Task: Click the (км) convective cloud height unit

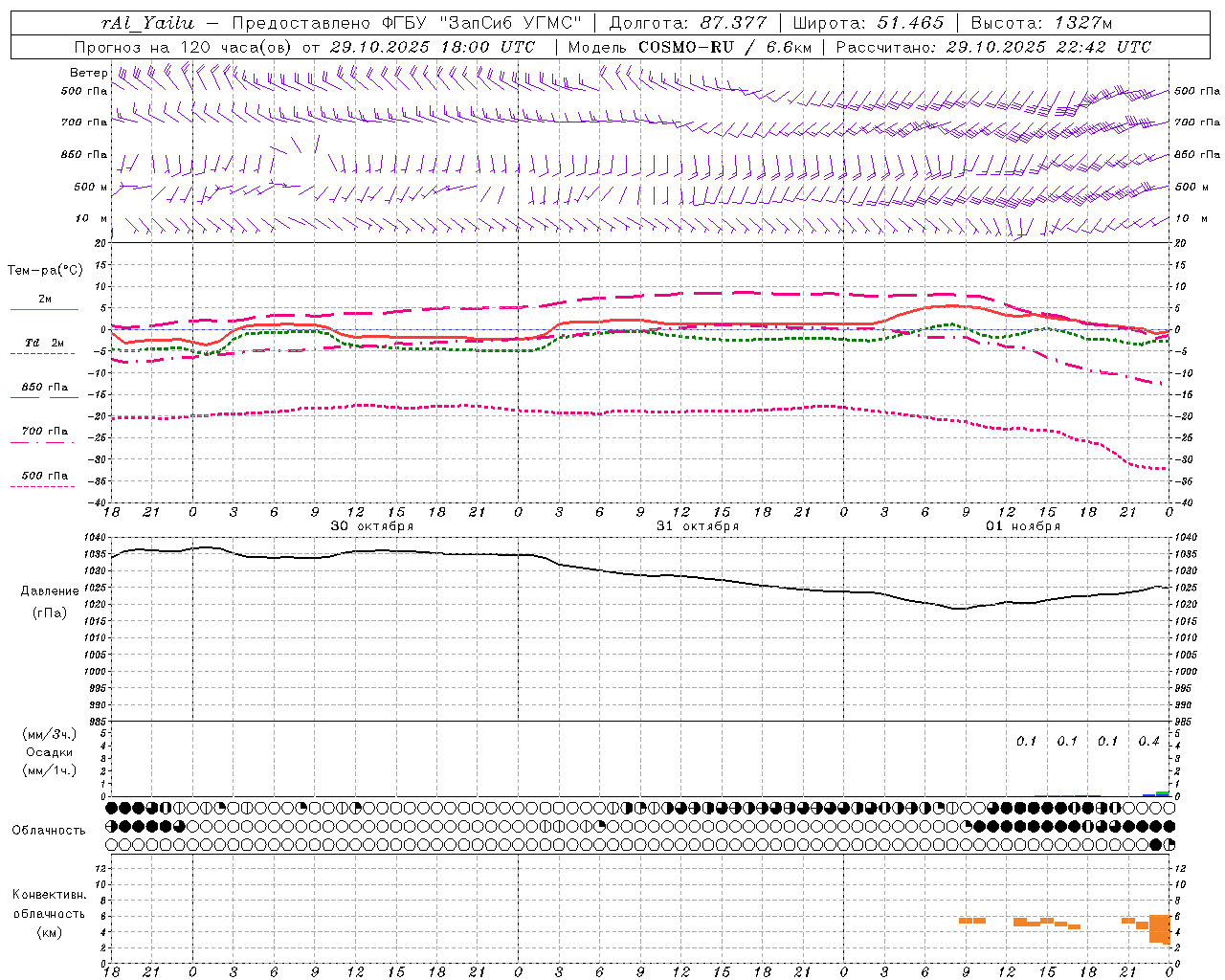Action: [50, 932]
